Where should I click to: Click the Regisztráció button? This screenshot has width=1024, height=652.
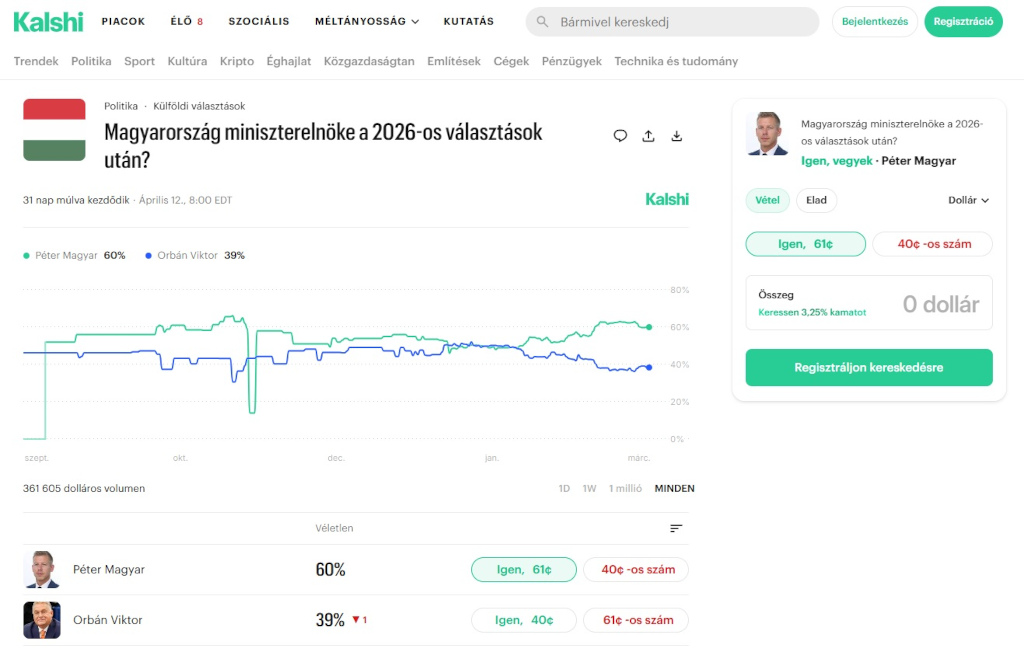pyautogui.click(x=963, y=21)
